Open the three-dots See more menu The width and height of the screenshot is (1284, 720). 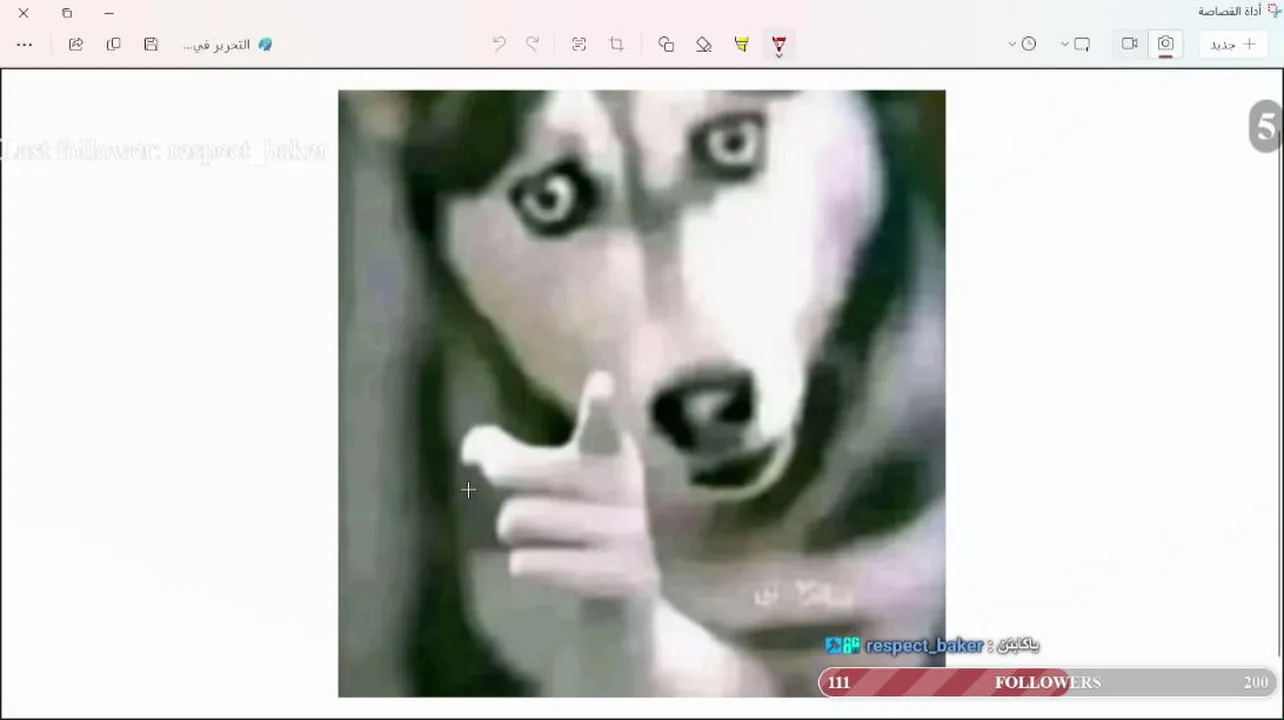[x=25, y=44]
